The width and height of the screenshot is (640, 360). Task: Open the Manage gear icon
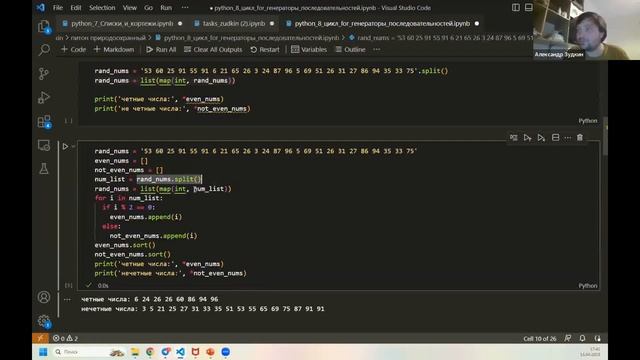click(44, 321)
